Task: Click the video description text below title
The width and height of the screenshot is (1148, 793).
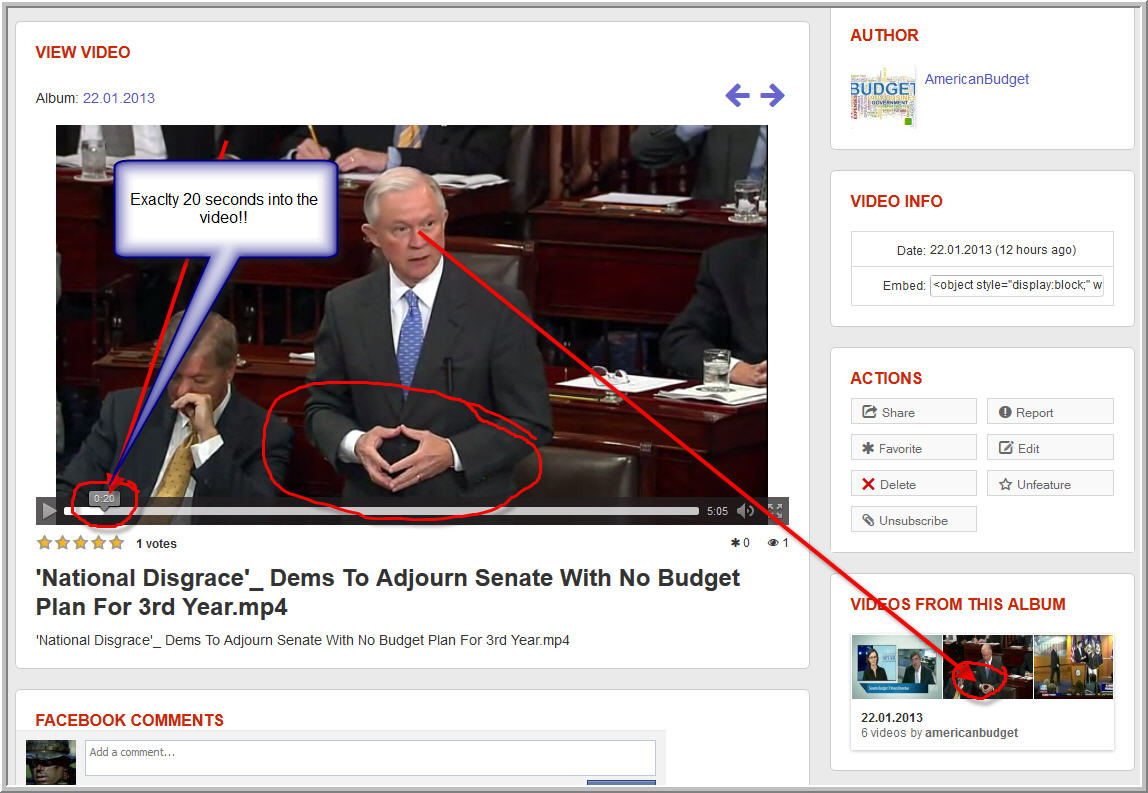Action: click(302, 641)
